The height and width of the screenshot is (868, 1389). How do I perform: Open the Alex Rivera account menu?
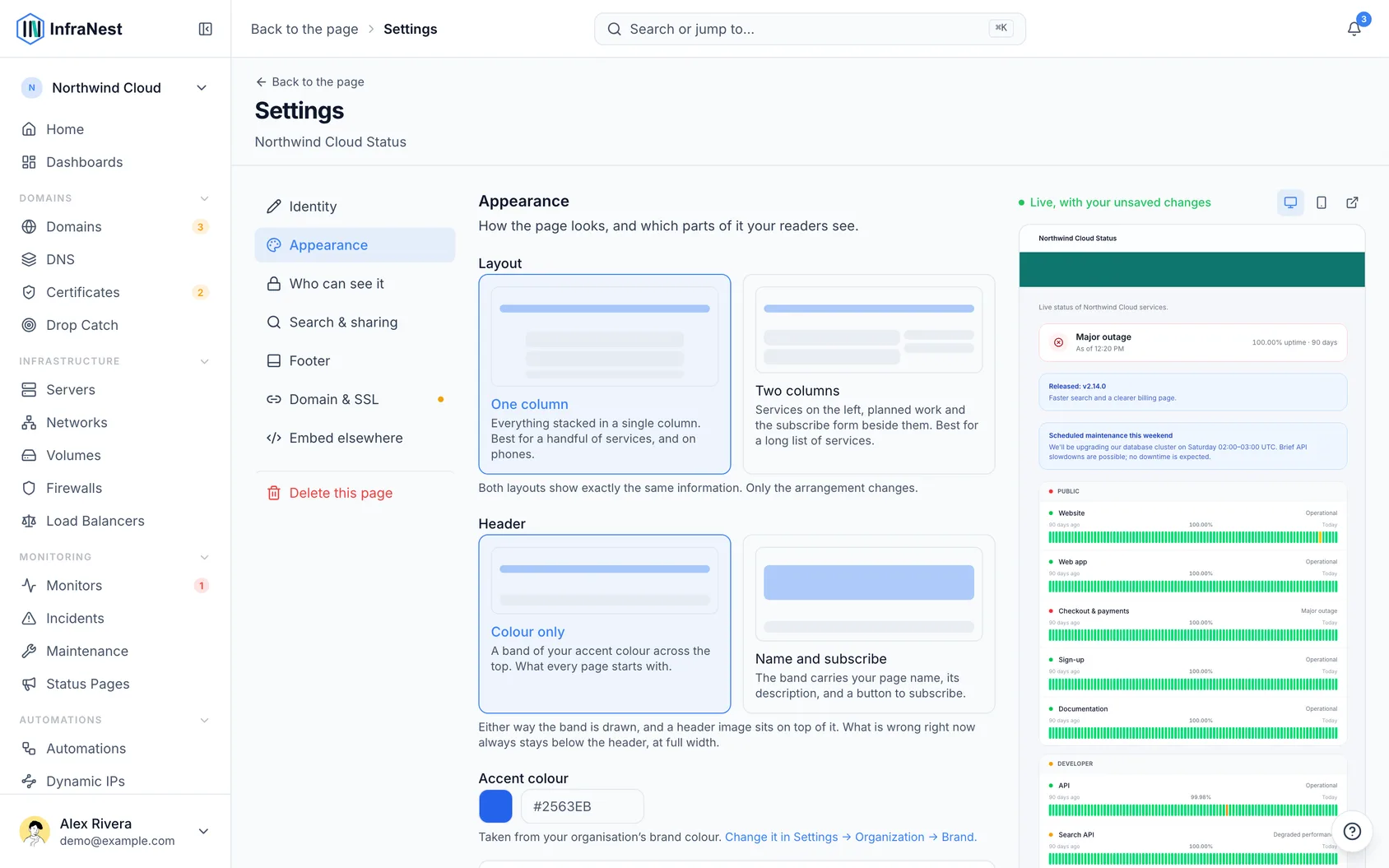[115, 831]
